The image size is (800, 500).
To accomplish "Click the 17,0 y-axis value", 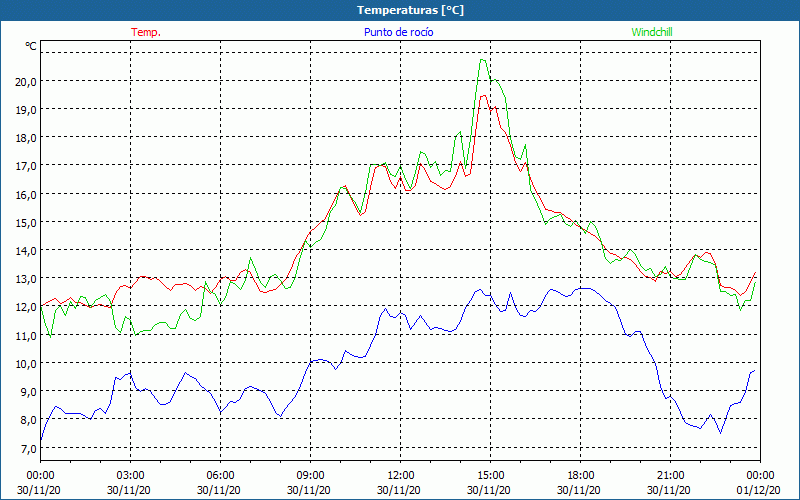I will pos(26,166).
